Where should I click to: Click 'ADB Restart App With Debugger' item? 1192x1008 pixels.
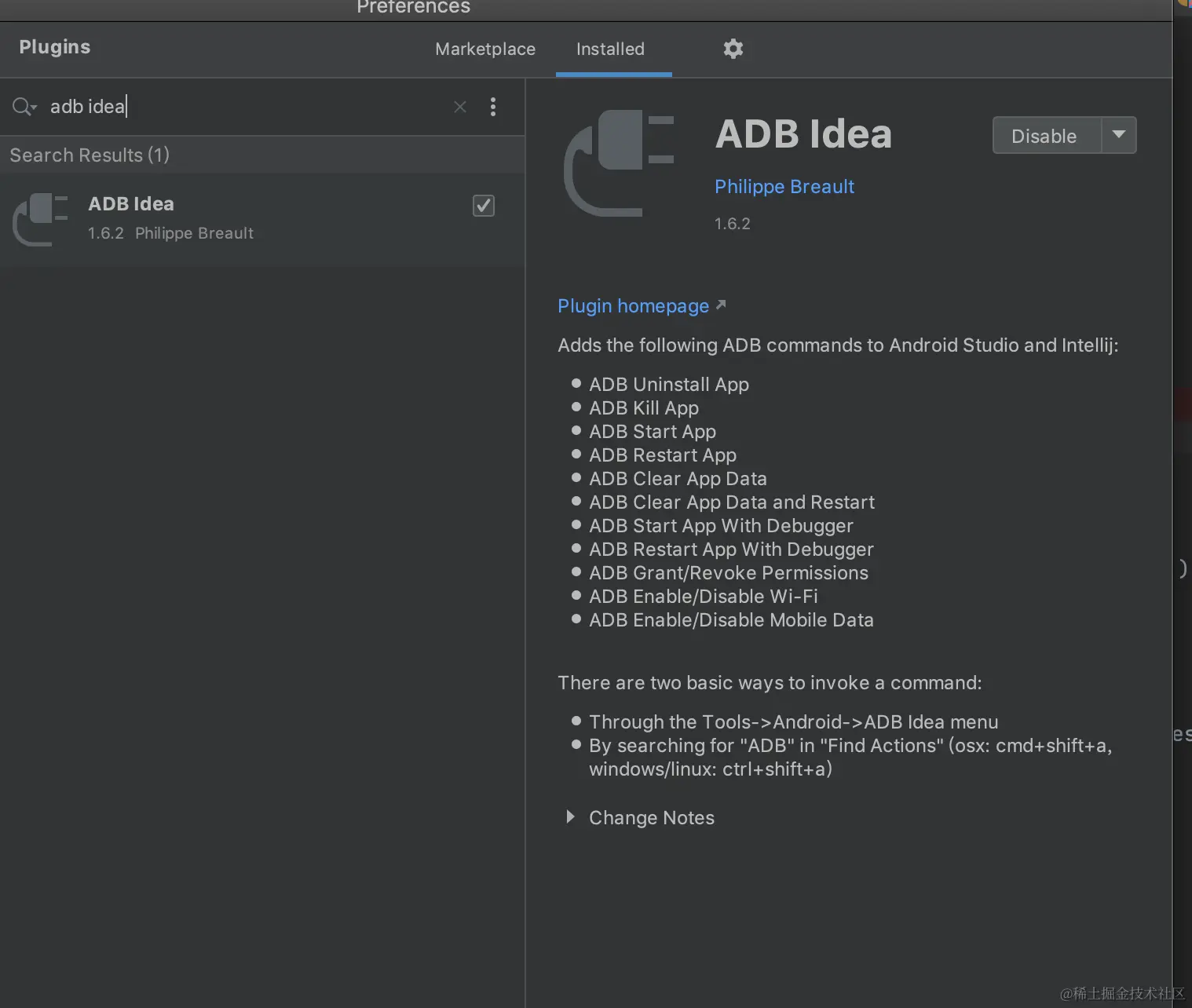tap(731, 550)
